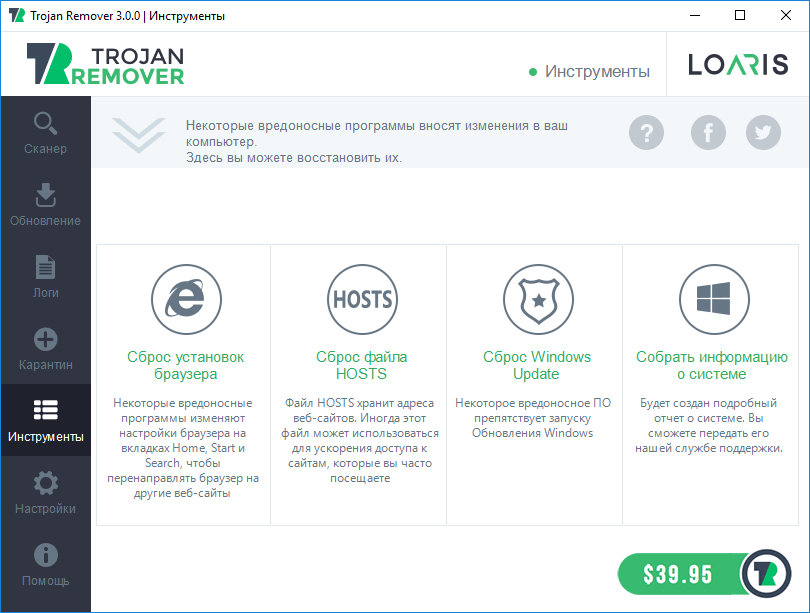Open the Помощь (Help) info section
Image resolution: width=810 pixels, height=613 pixels.
coord(45,565)
